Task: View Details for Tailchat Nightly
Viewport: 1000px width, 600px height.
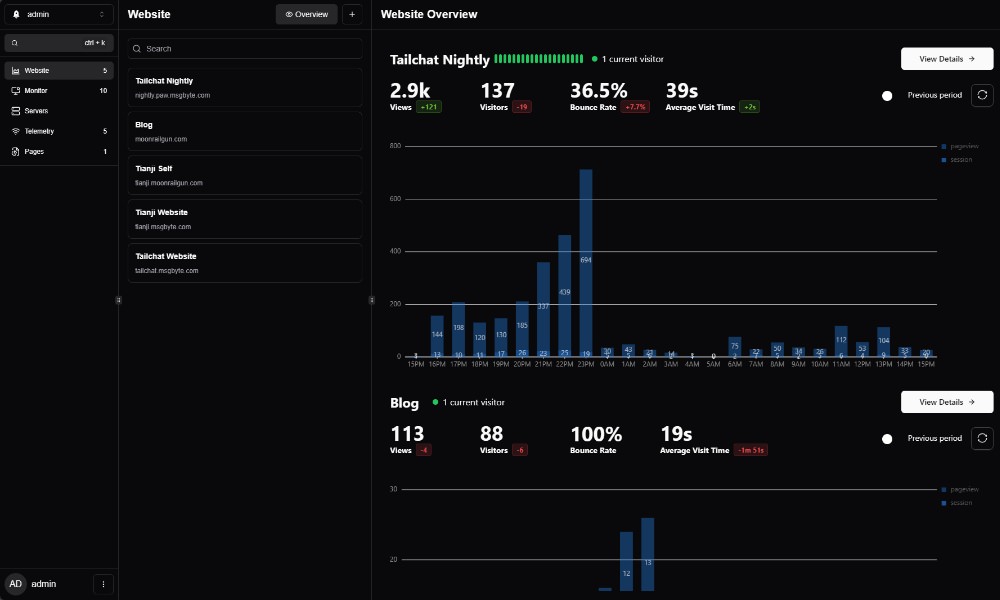Action: (946, 58)
